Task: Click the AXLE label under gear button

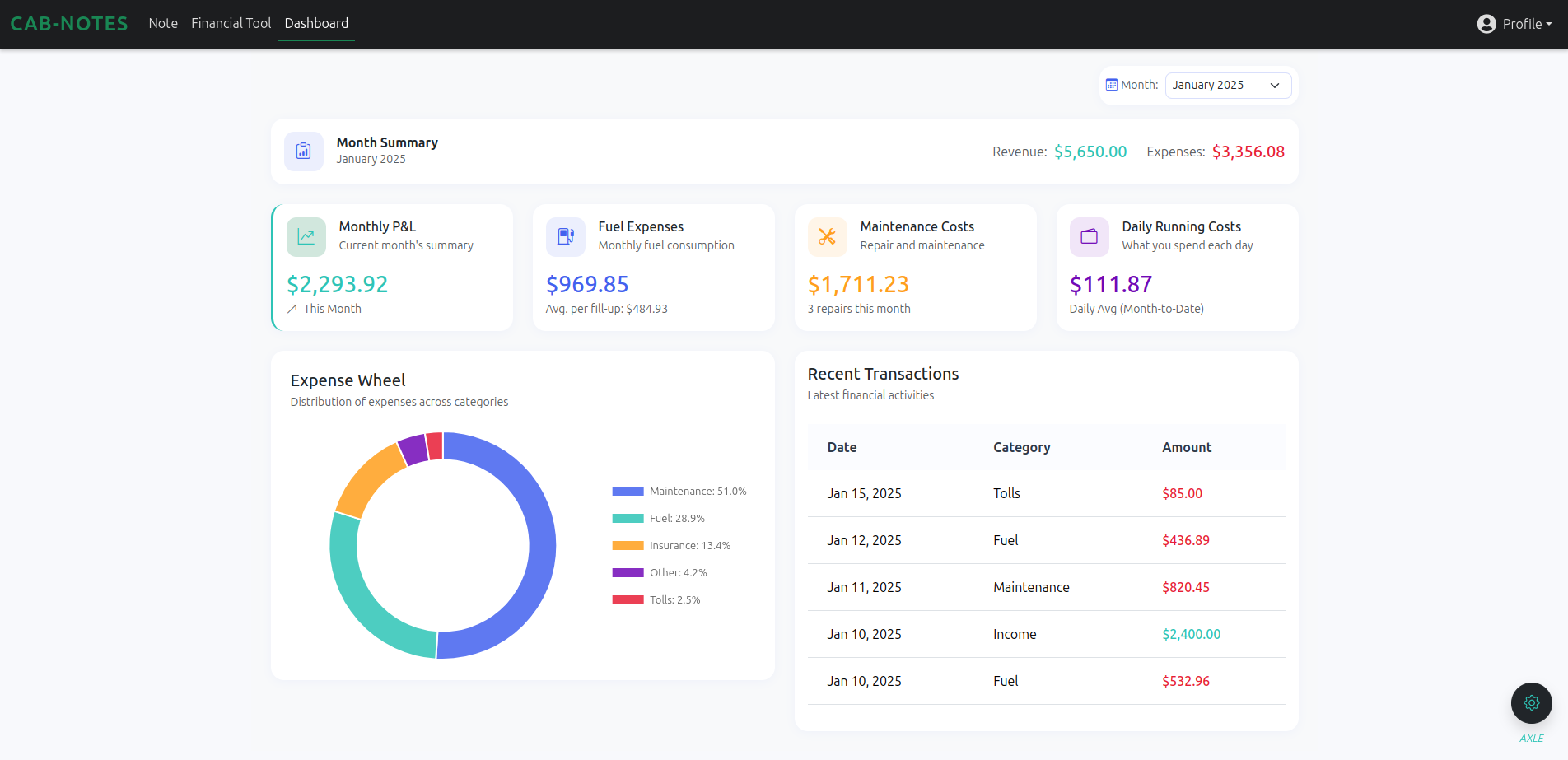Action: pyautogui.click(x=1532, y=739)
